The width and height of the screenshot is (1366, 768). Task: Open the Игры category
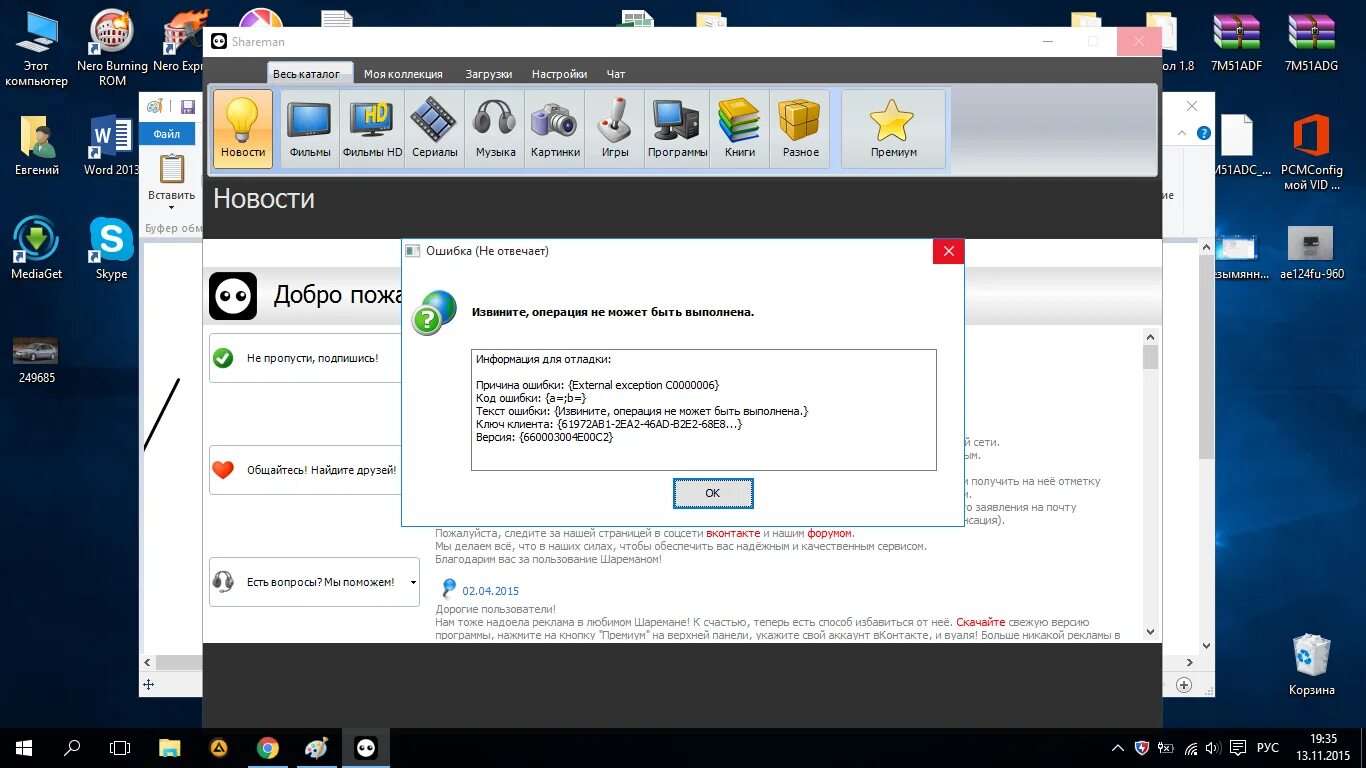[x=615, y=129]
